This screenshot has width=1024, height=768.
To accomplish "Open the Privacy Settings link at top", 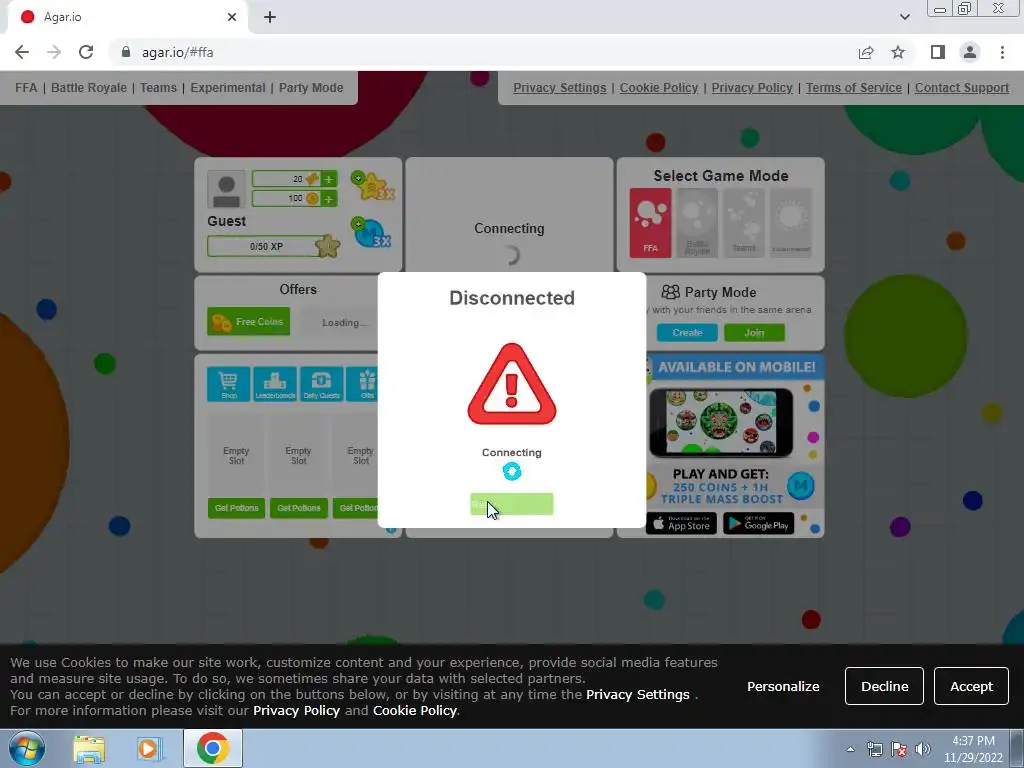I will [560, 88].
